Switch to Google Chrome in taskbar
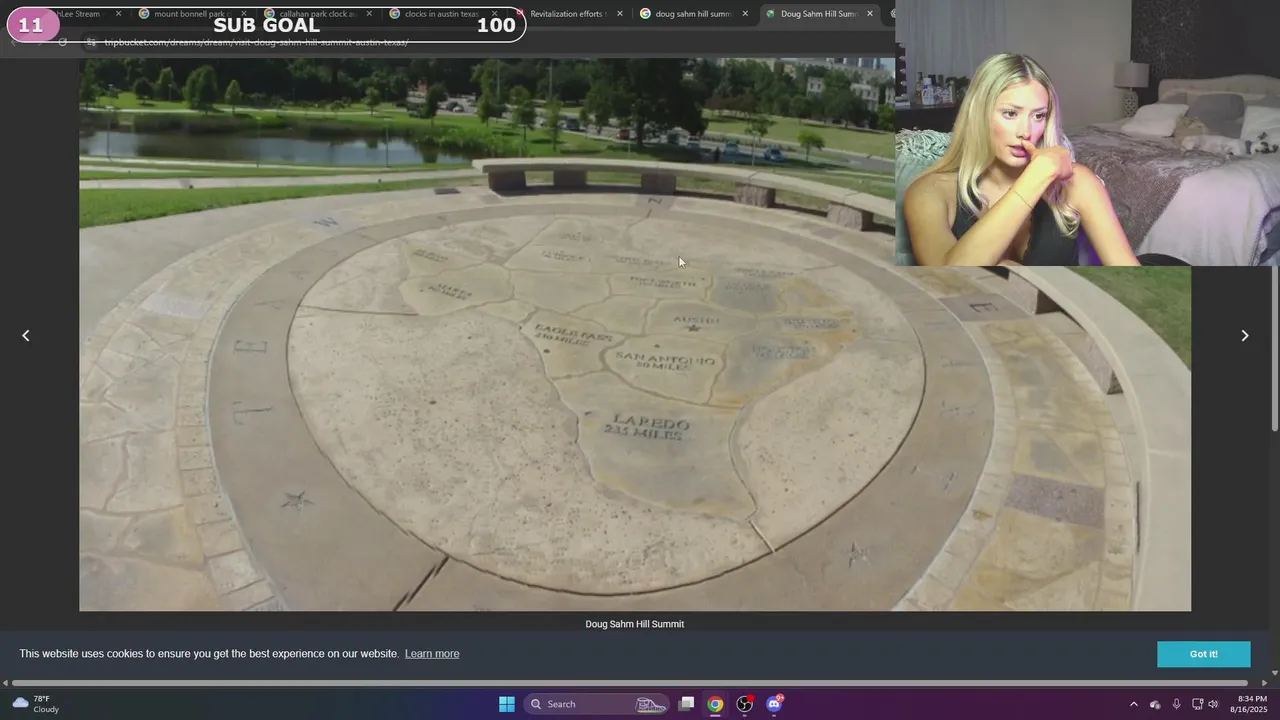The height and width of the screenshot is (720, 1280). tap(715, 704)
